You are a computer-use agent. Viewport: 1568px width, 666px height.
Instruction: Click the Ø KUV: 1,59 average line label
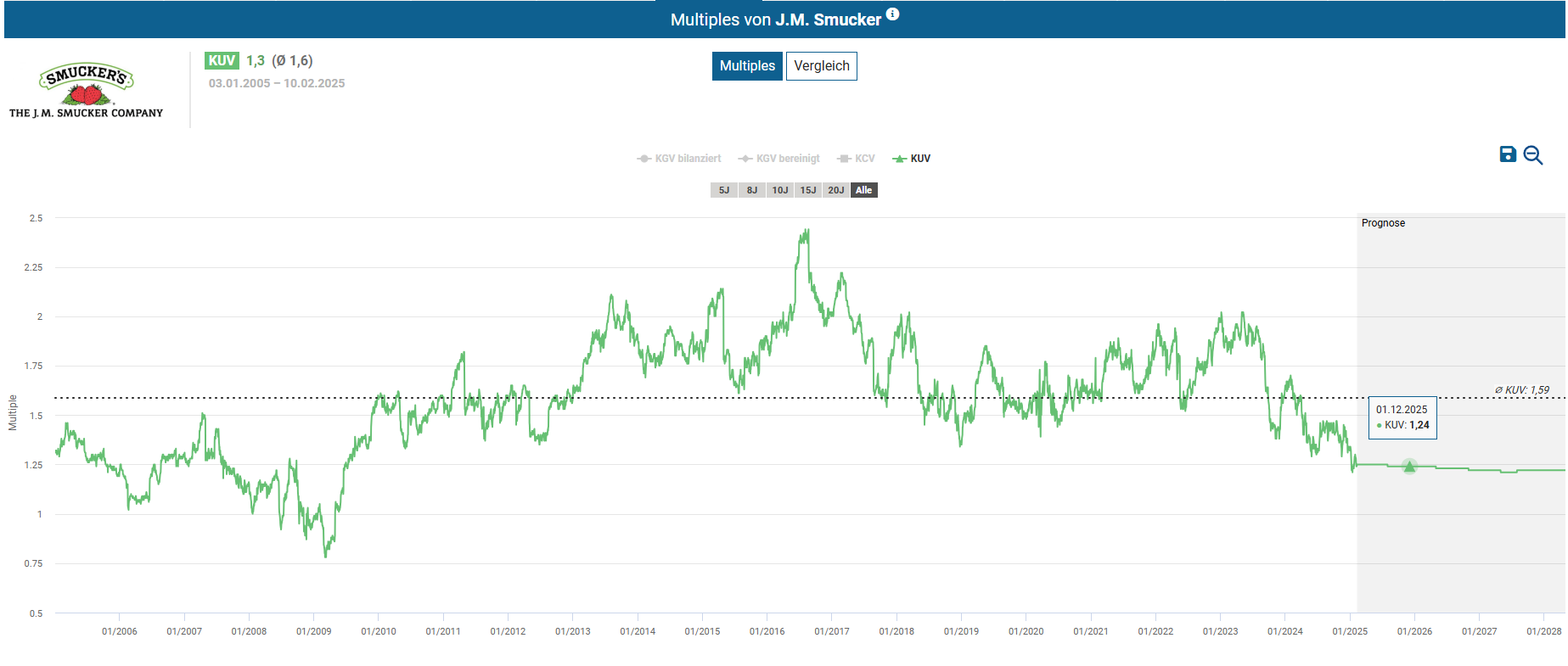click(1522, 390)
